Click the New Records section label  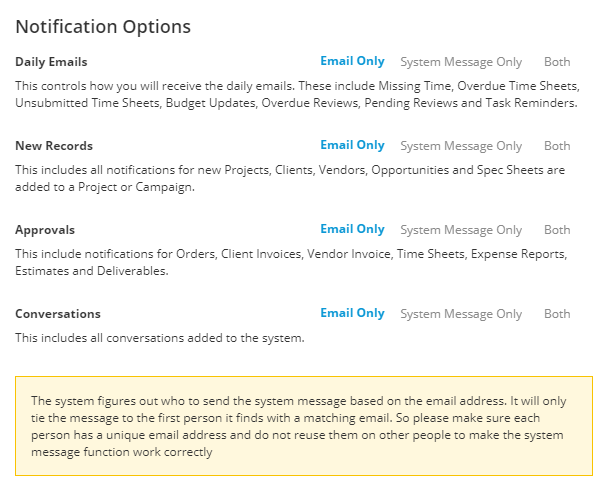pyautogui.click(x=54, y=146)
